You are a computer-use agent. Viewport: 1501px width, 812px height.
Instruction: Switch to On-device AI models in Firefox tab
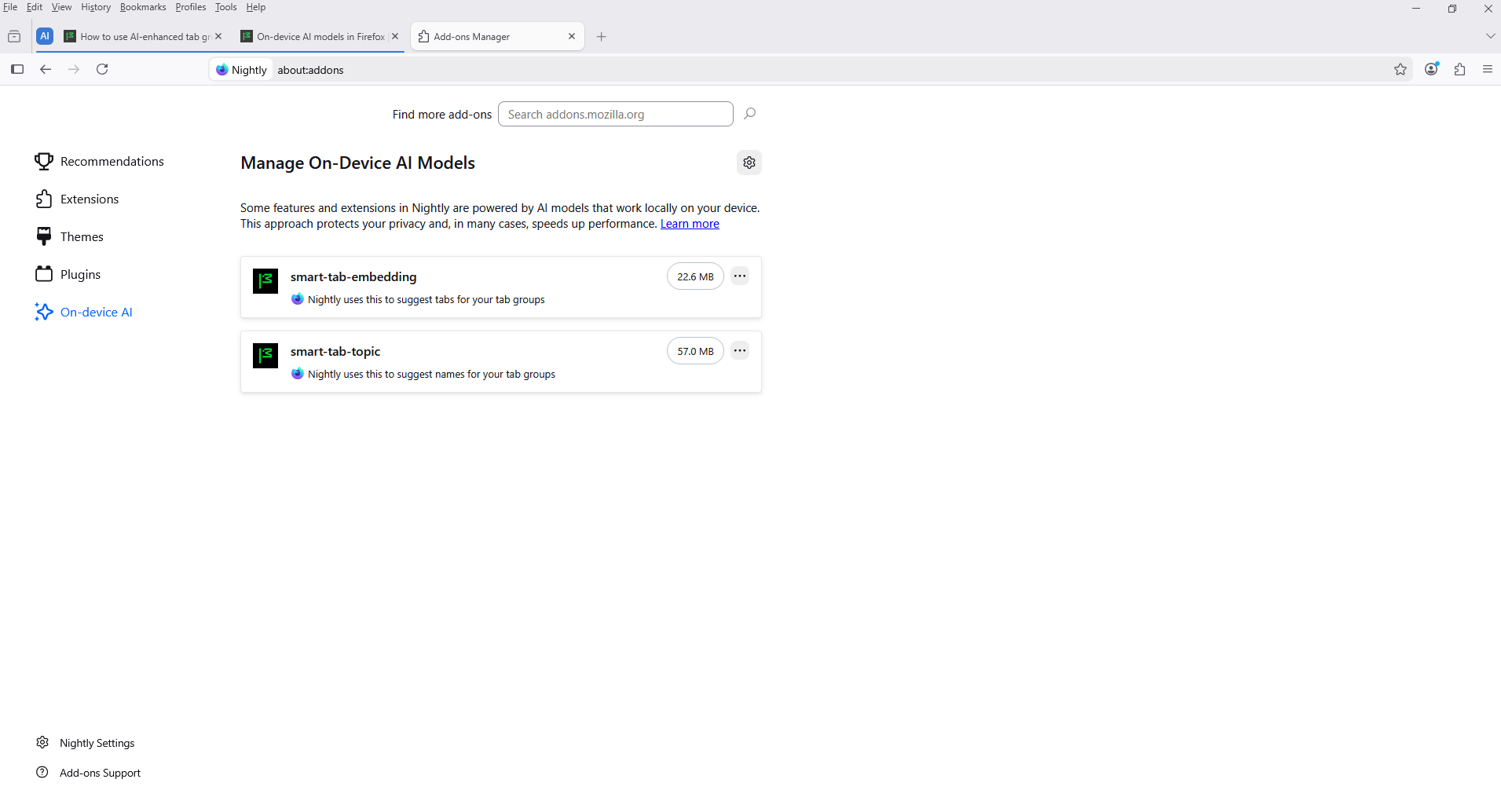coord(314,37)
